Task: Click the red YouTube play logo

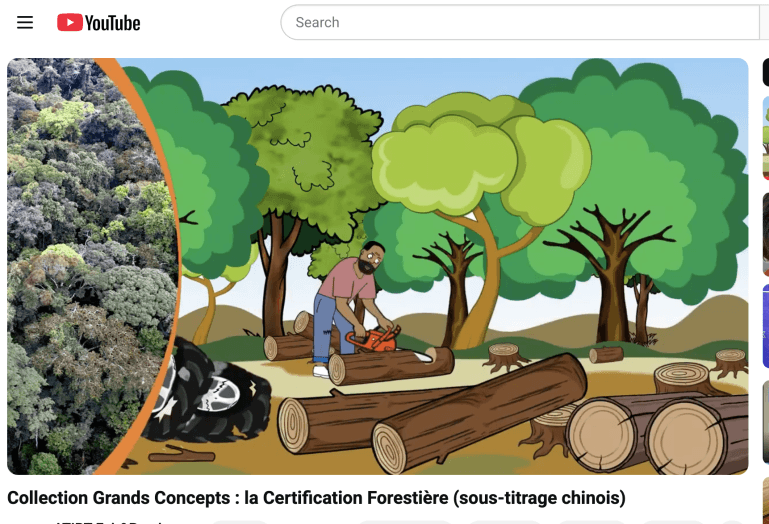Action: (x=70, y=23)
